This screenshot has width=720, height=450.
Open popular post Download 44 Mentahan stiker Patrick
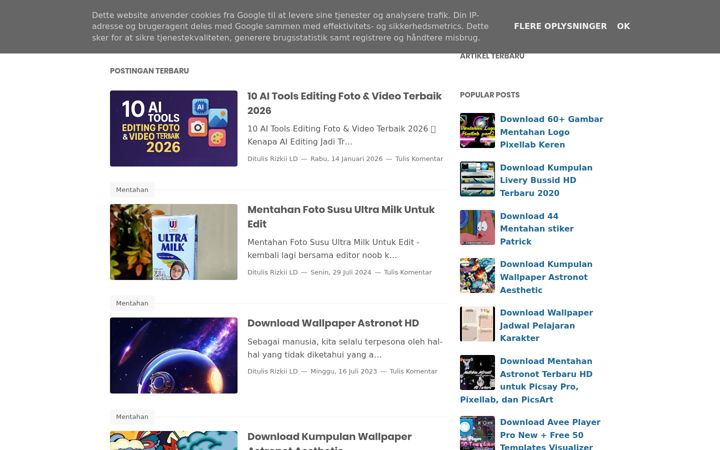point(536,229)
